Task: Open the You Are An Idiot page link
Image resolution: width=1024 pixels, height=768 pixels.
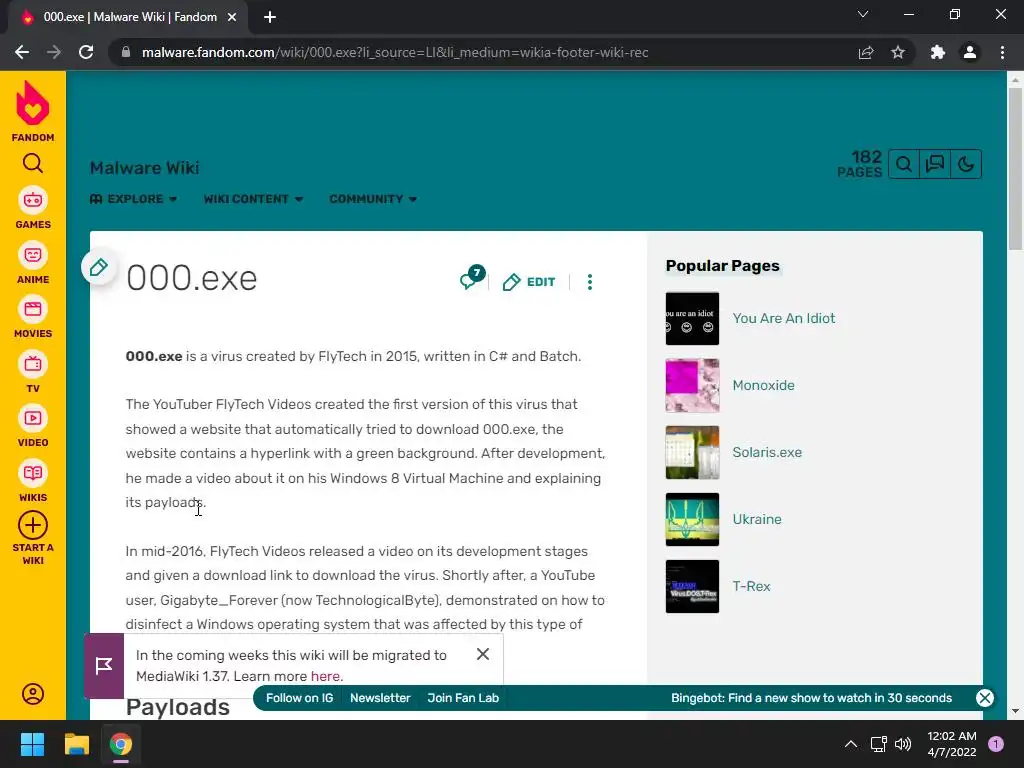Action: click(x=784, y=318)
